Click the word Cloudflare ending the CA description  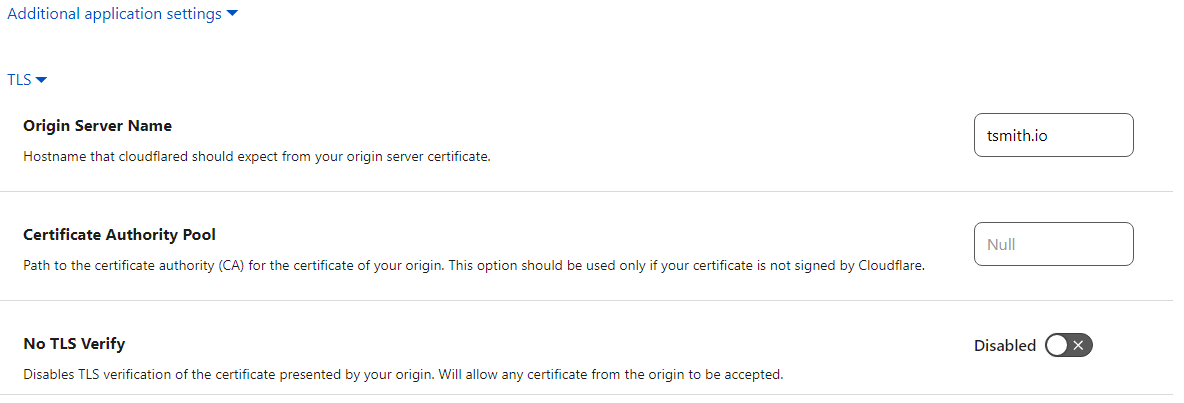(890, 266)
